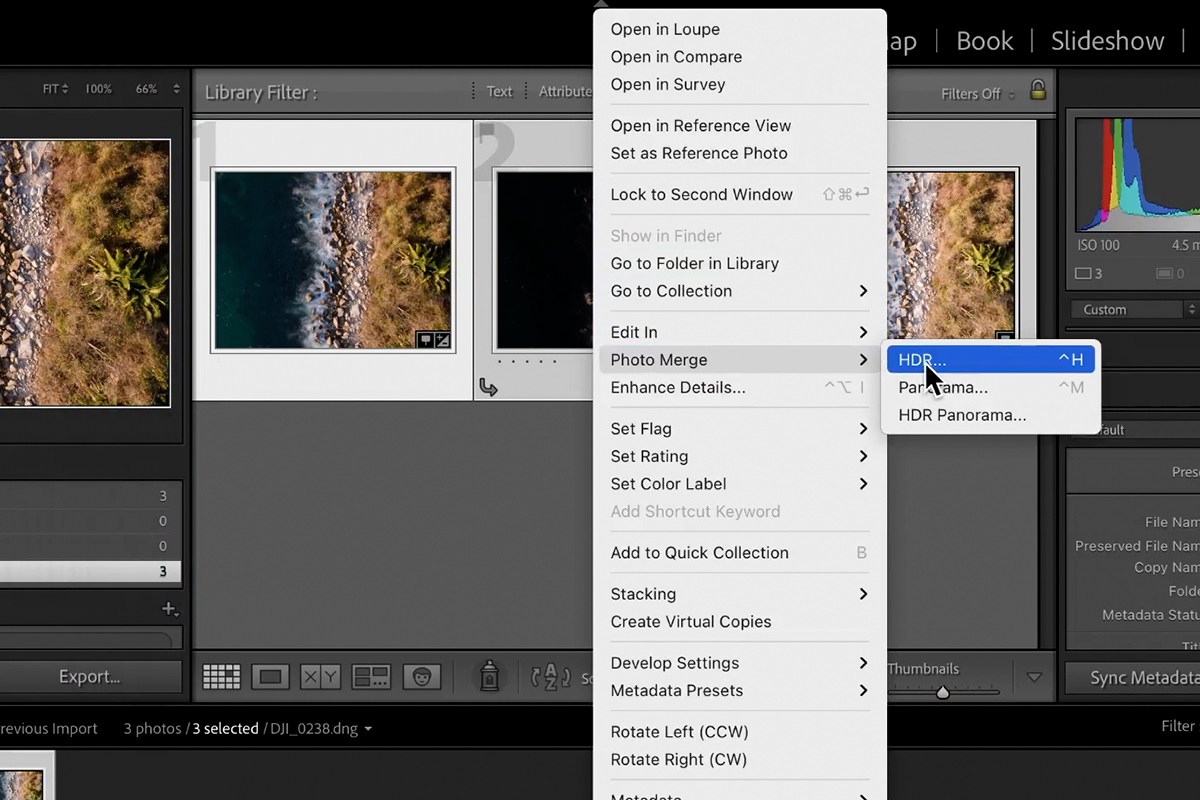Select Create Virtual Copies
Image resolution: width=1200 pixels, height=800 pixels.
[740, 622]
